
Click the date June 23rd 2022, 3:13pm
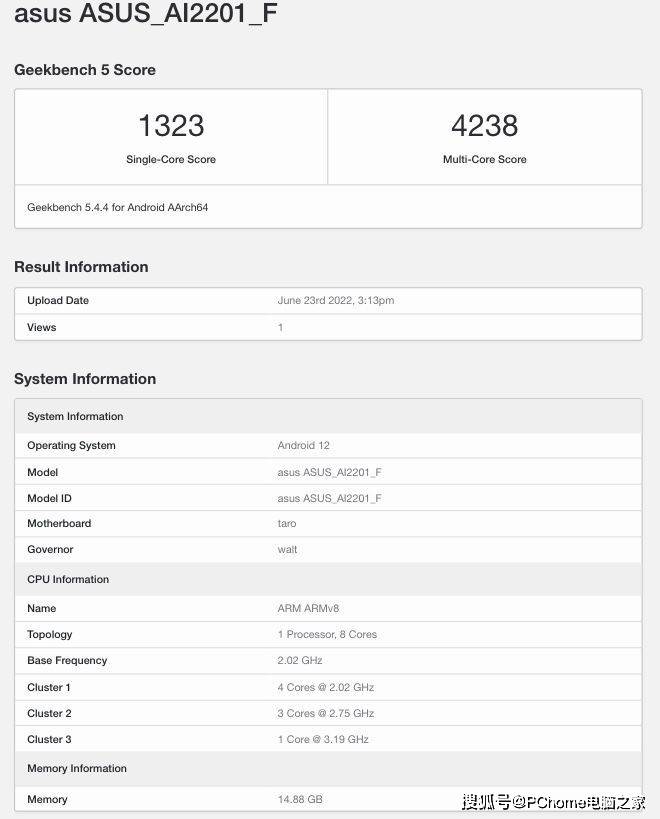(336, 300)
